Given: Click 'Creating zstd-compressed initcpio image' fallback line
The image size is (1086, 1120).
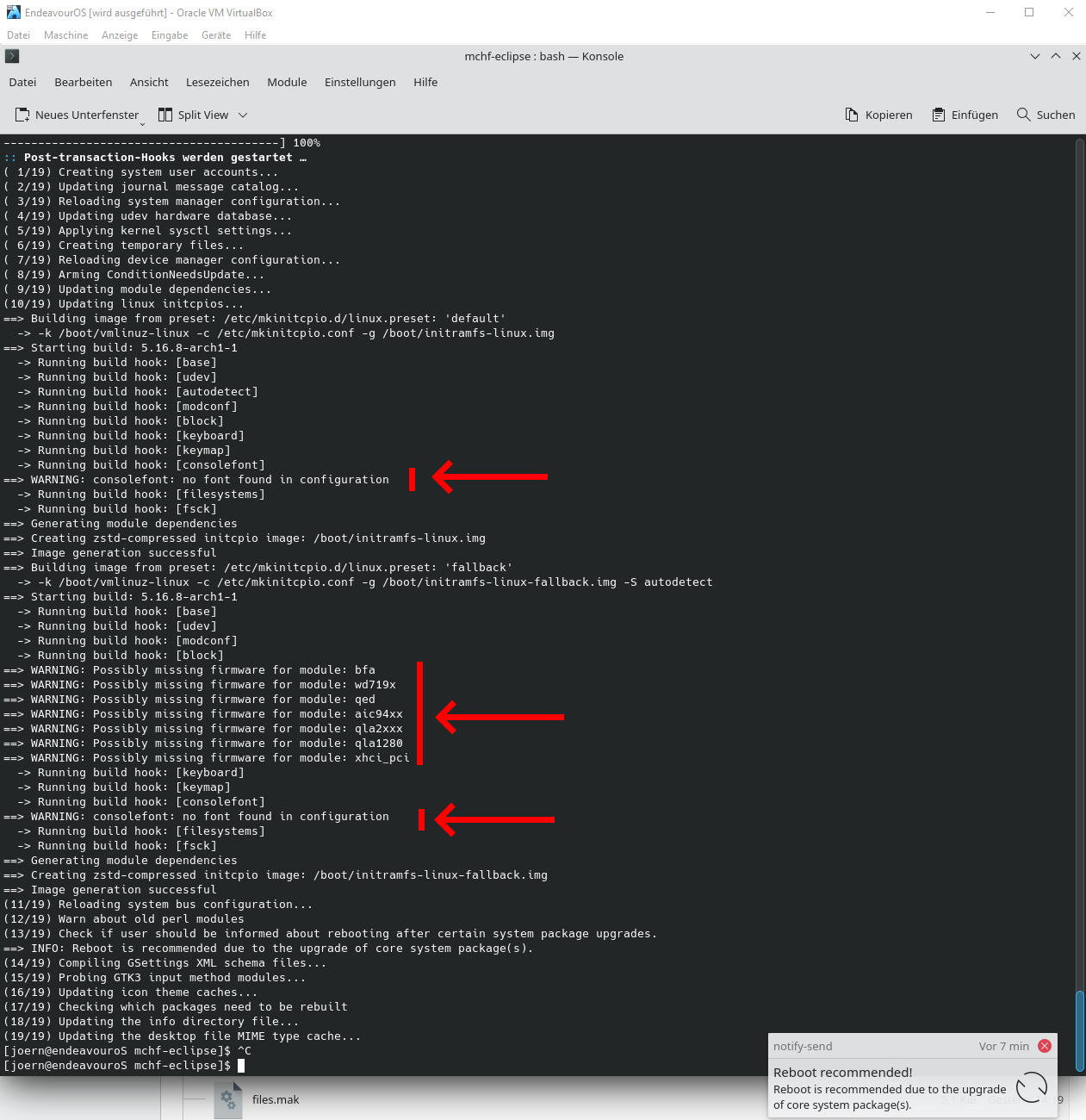Looking at the screenshot, I should [x=276, y=875].
